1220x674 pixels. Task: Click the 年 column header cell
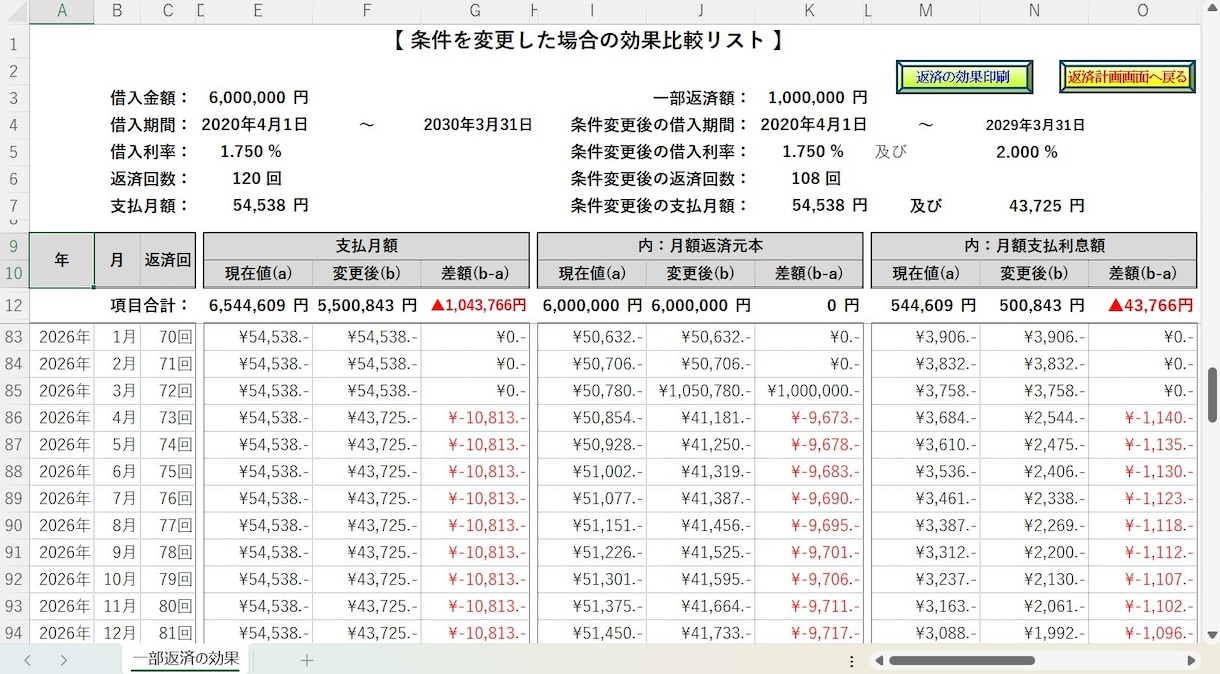pos(62,260)
